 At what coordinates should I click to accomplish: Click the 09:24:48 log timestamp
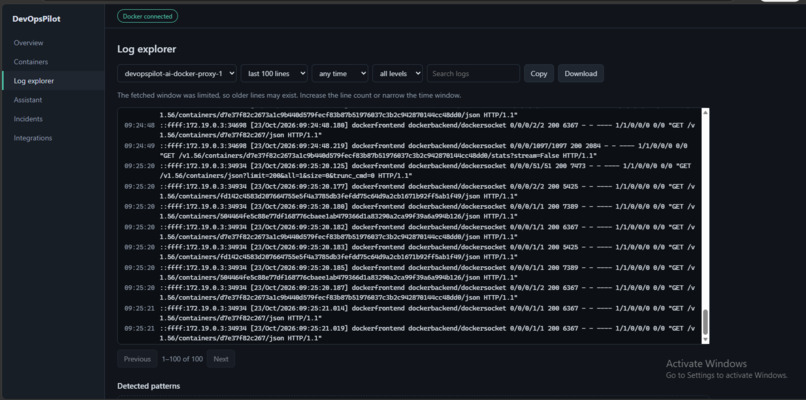[x=139, y=125]
